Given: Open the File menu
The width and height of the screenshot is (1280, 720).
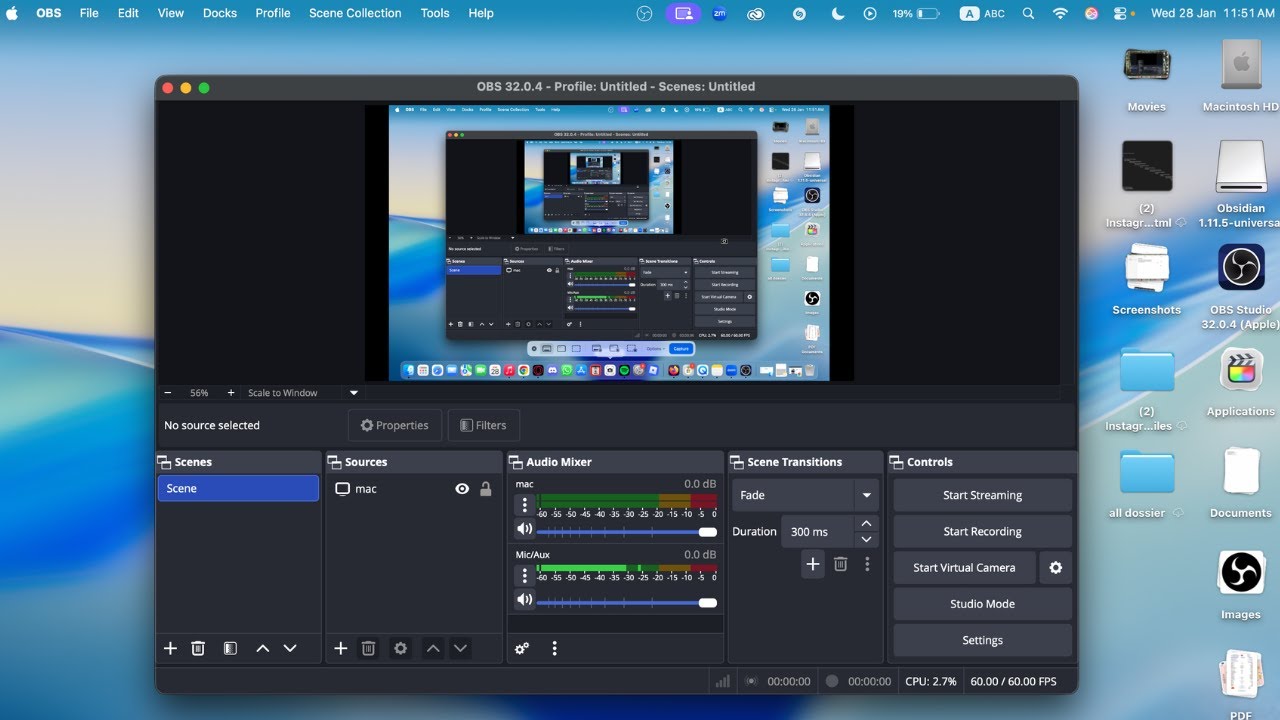Looking at the screenshot, I should pyautogui.click(x=89, y=13).
